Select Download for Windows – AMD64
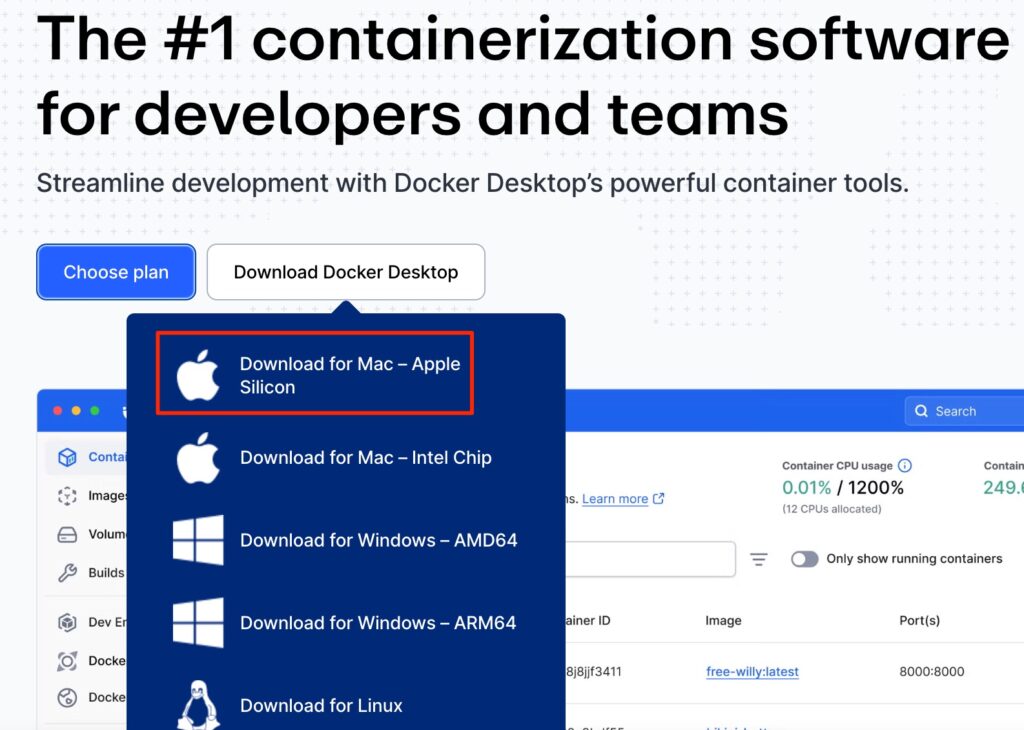This screenshot has height=730, width=1024. 378,540
